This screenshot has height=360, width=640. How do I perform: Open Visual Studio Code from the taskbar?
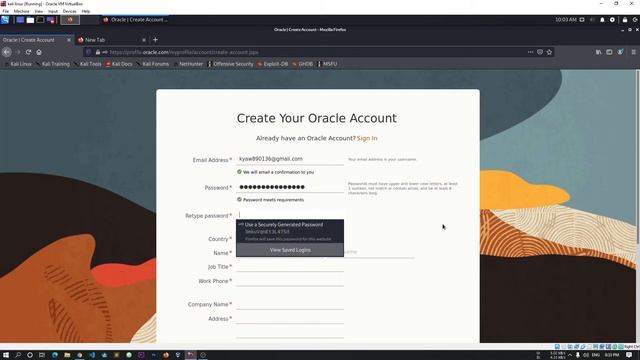pyautogui.click(x=92, y=355)
